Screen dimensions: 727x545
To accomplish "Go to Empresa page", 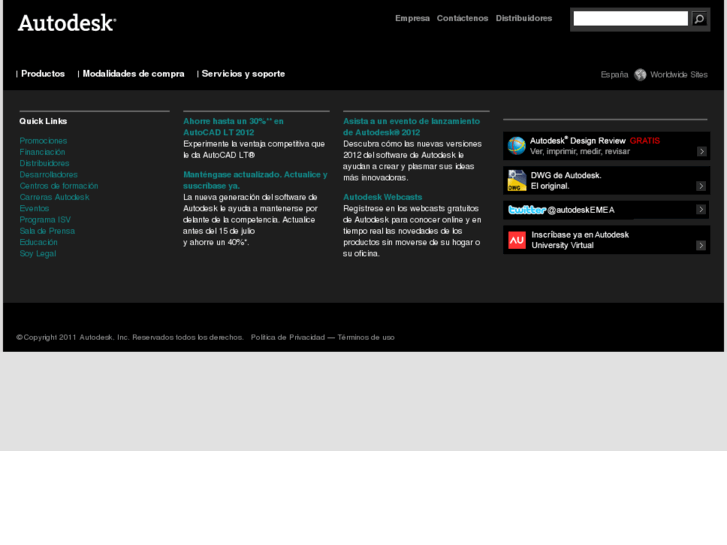I will coord(412,18).
